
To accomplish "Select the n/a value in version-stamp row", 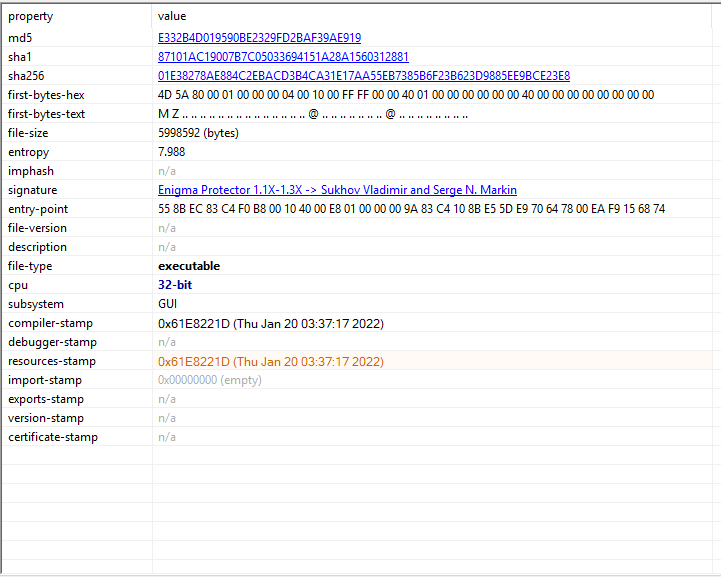I will (x=166, y=418).
